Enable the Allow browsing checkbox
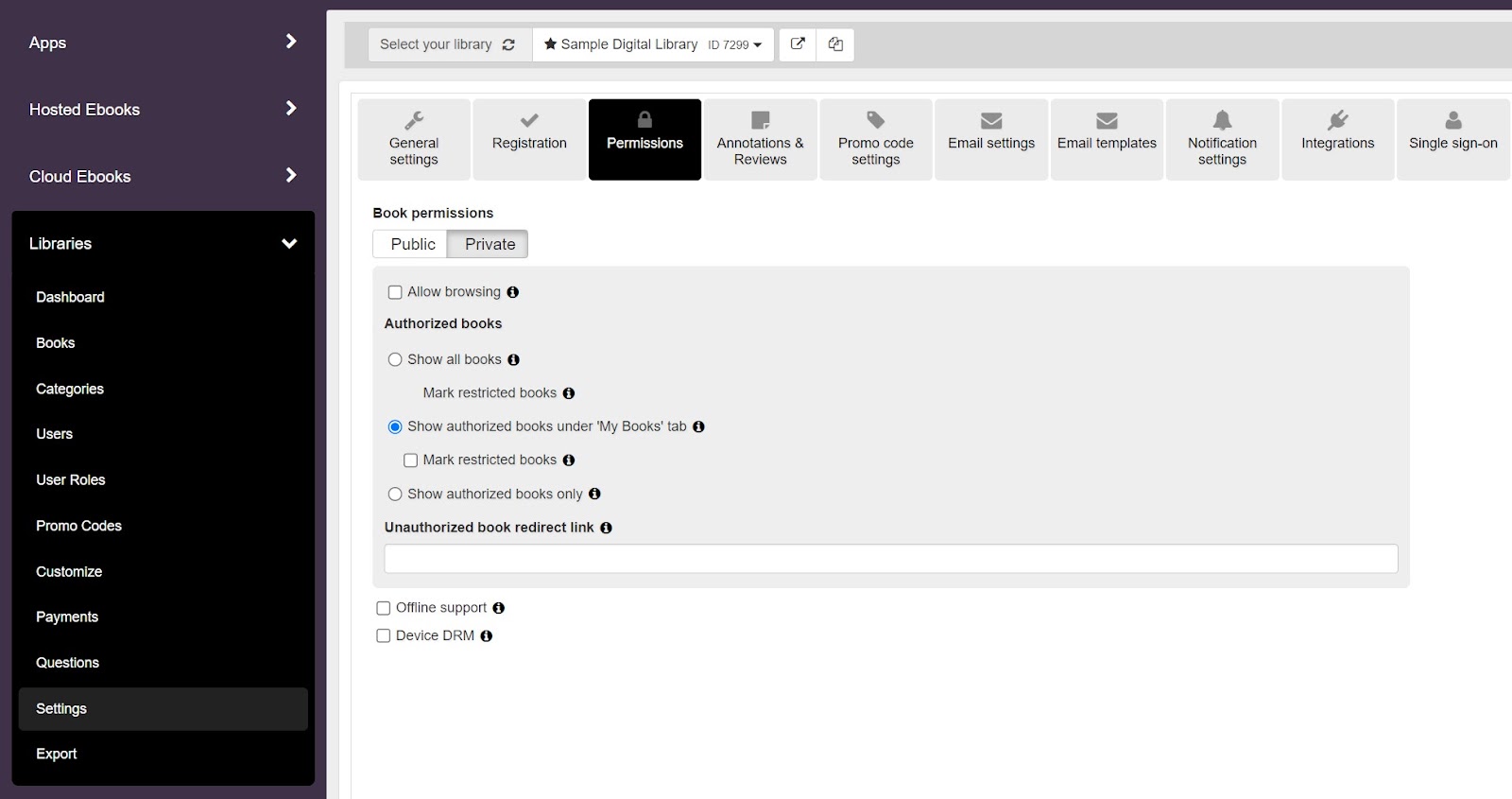Viewport: 1512px width, 799px height. coord(395,292)
